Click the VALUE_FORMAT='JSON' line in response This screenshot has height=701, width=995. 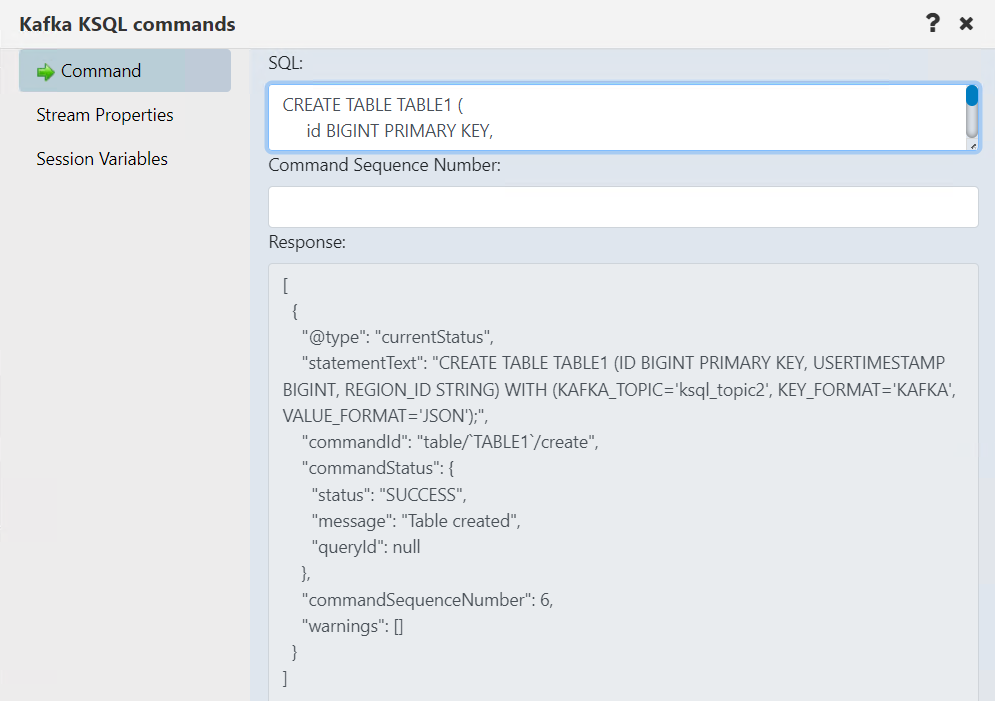[x=385, y=416]
